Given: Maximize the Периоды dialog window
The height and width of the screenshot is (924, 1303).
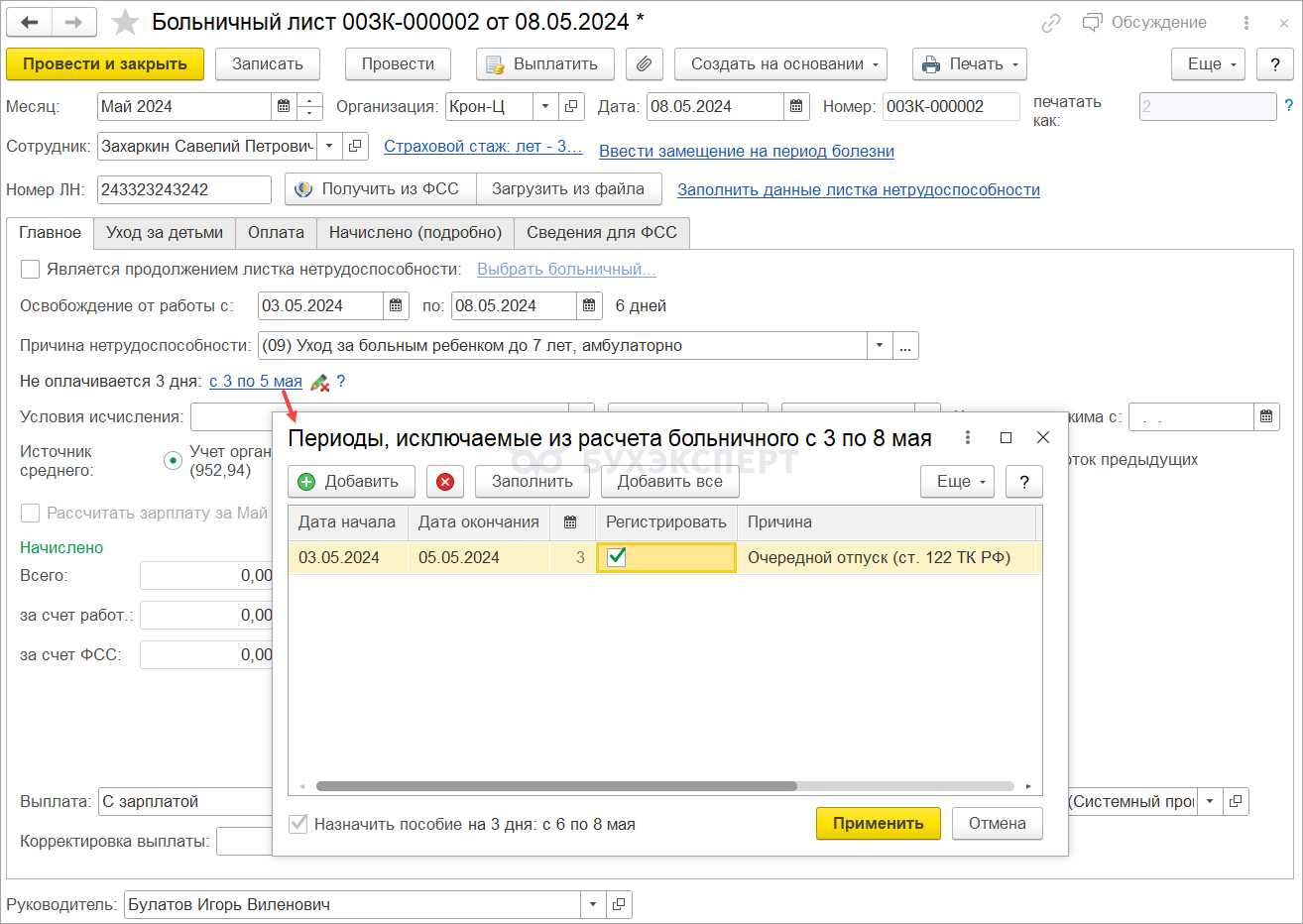Looking at the screenshot, I should 1006,437.
